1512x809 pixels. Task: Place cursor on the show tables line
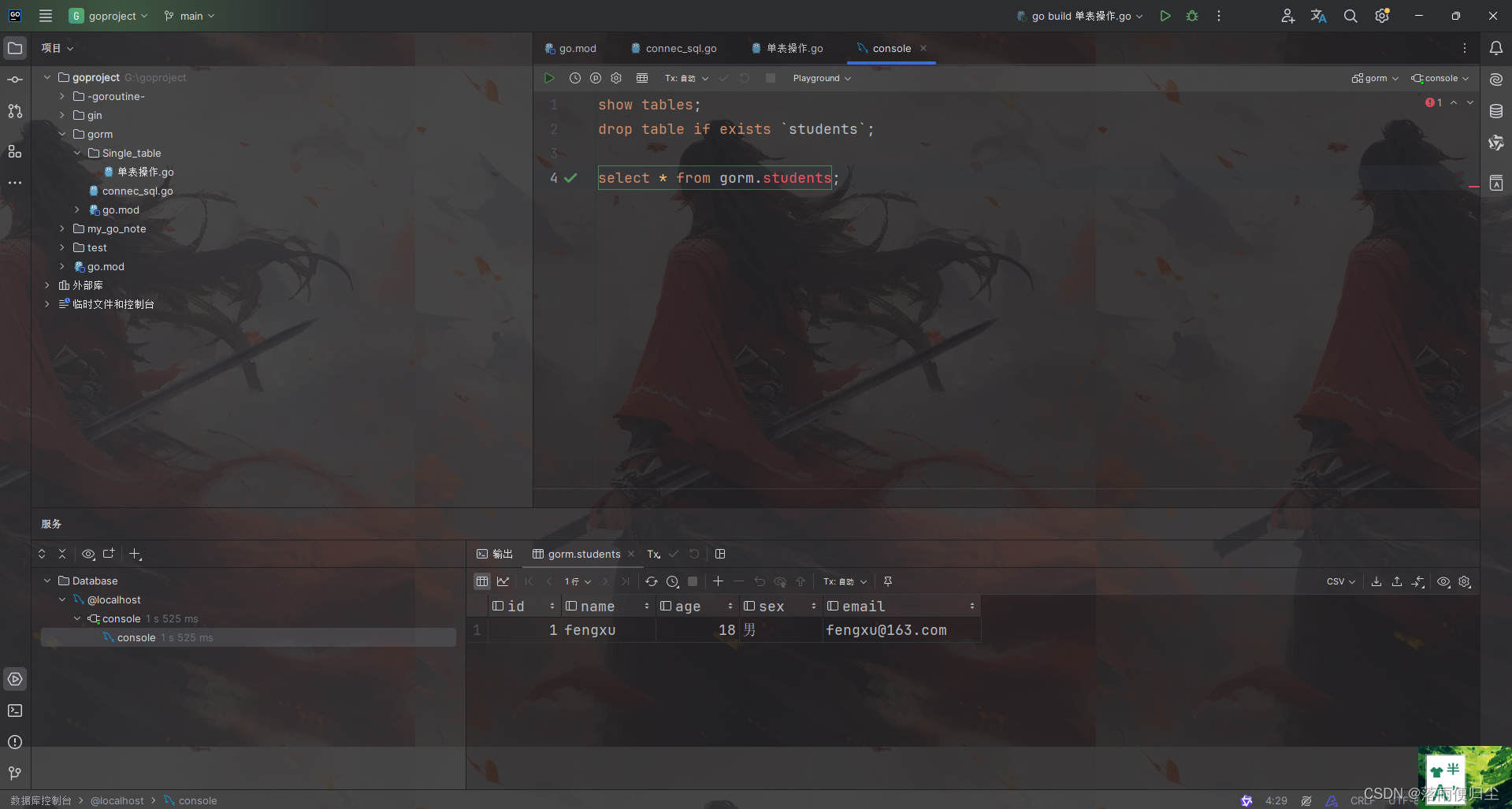(649, 105)
